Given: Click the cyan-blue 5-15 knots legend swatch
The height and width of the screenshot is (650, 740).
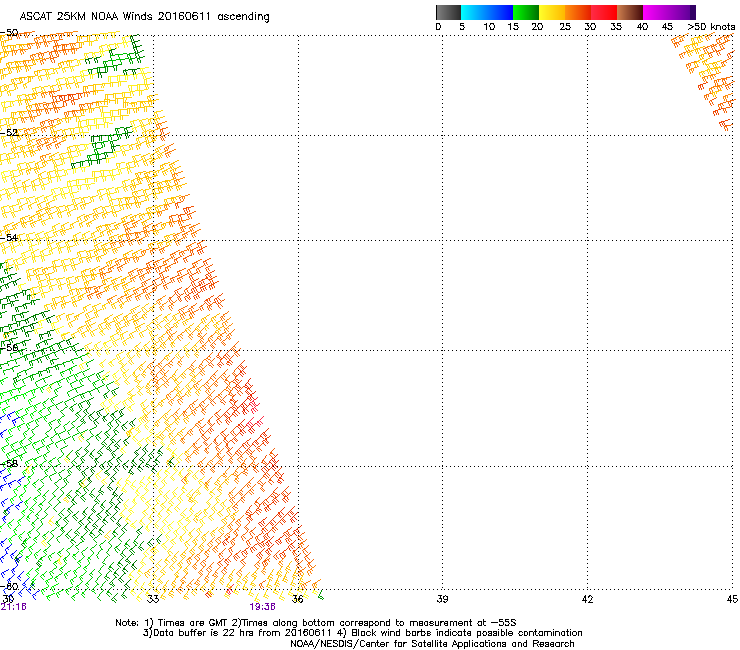Looking at the screenshot, I should tap(487, 12).
